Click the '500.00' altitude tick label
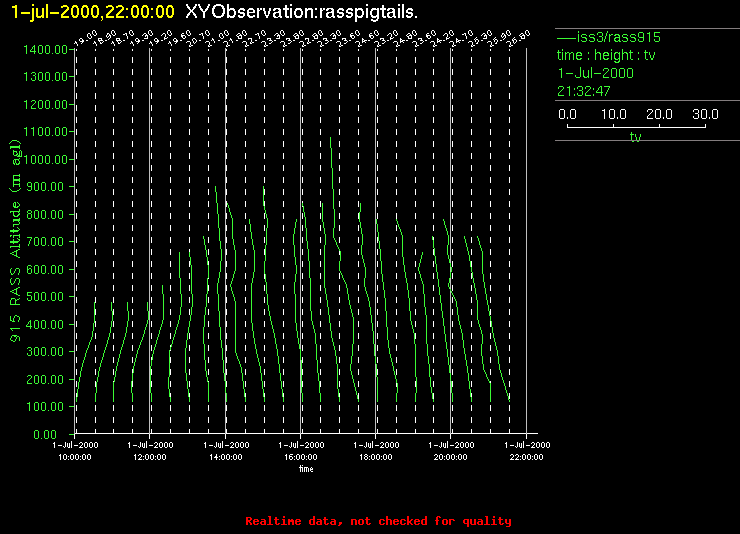 tap(47, 297)
